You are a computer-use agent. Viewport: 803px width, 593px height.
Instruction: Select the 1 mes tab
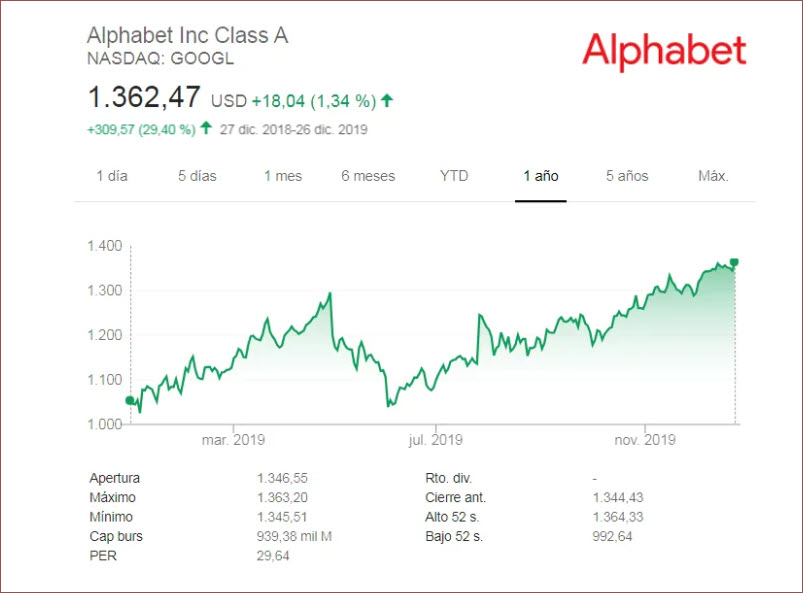pos(283,176)
